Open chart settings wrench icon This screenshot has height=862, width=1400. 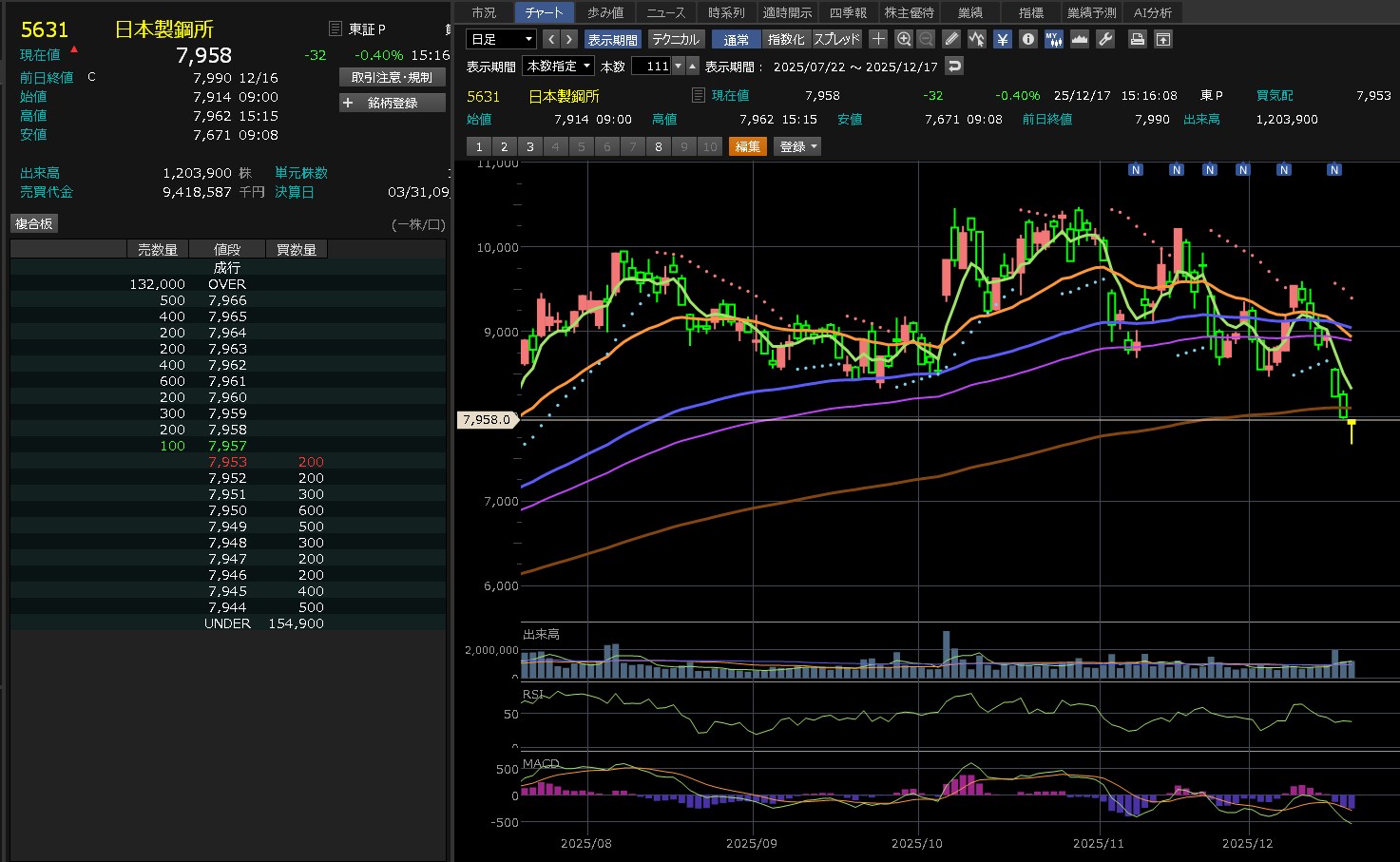[x=1104, y=39]
